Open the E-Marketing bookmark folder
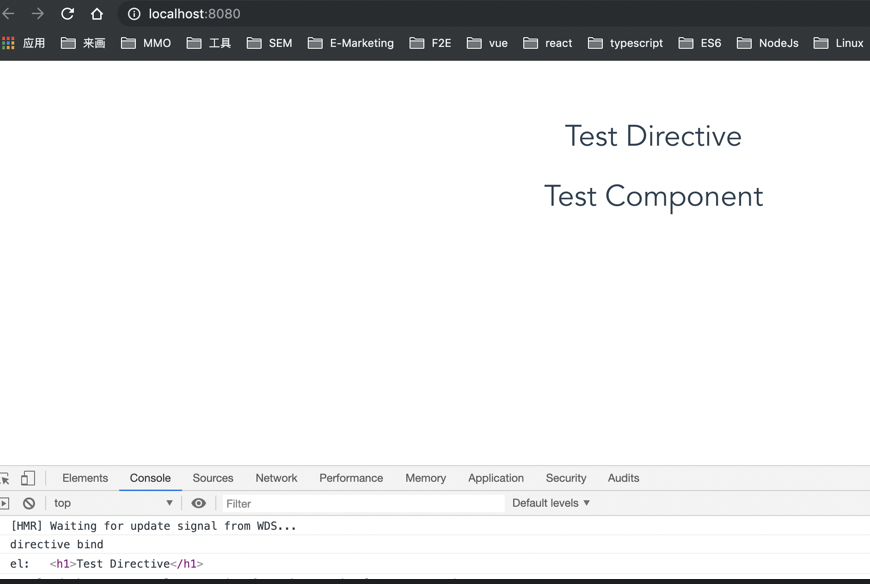This screenshot has height=584, width=870. click(351, 43)
